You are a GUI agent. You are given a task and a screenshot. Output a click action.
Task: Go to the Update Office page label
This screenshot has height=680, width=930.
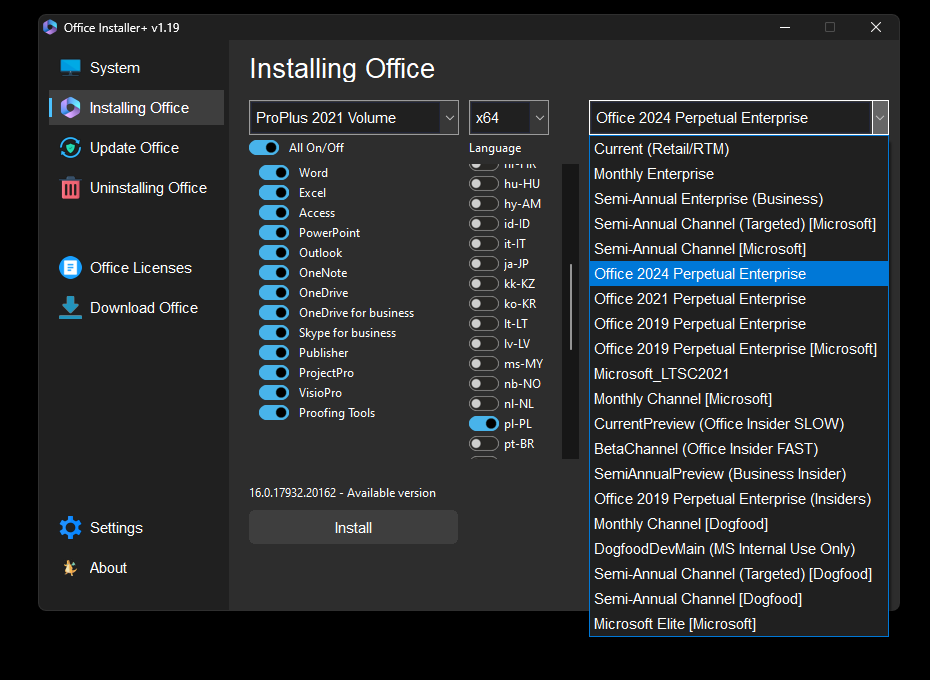(134, 148)
